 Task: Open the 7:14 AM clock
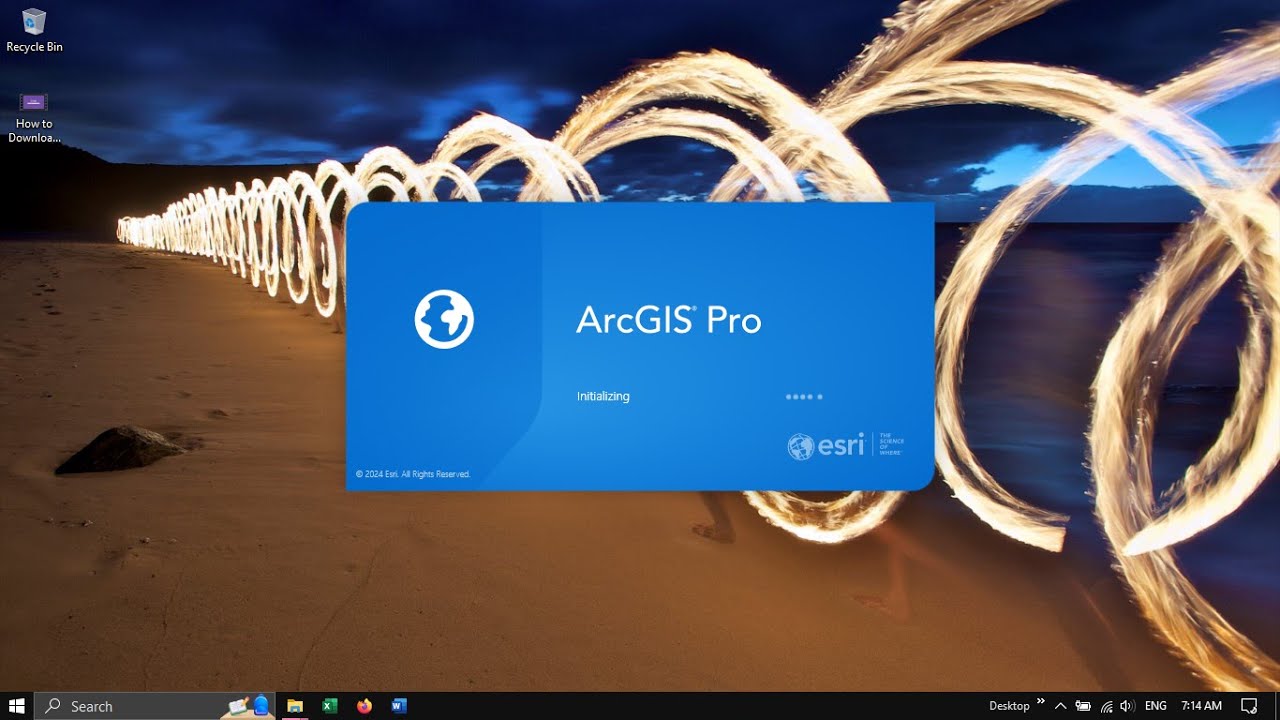(x=1202, y=706)
